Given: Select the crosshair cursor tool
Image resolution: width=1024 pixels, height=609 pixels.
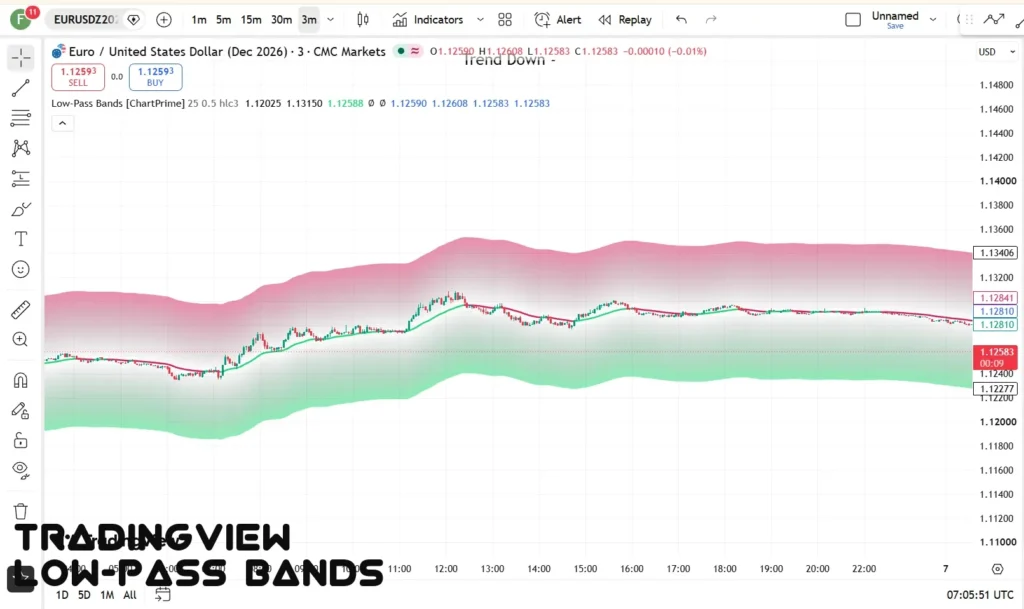Looking at the screenshot, I should pyautogui.click(x=21, y=58).
